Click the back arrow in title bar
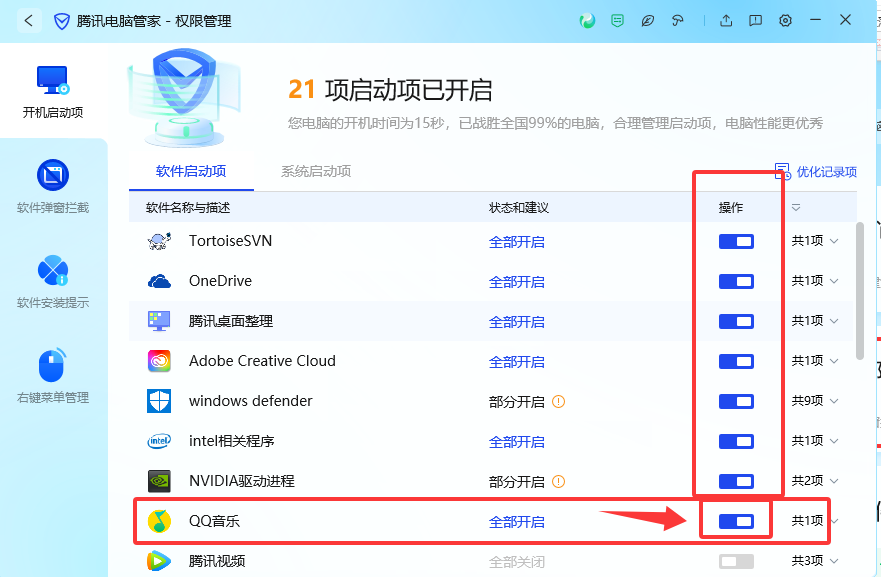The width and height of the screenshot is (881, 577). [x=28, y=20]
